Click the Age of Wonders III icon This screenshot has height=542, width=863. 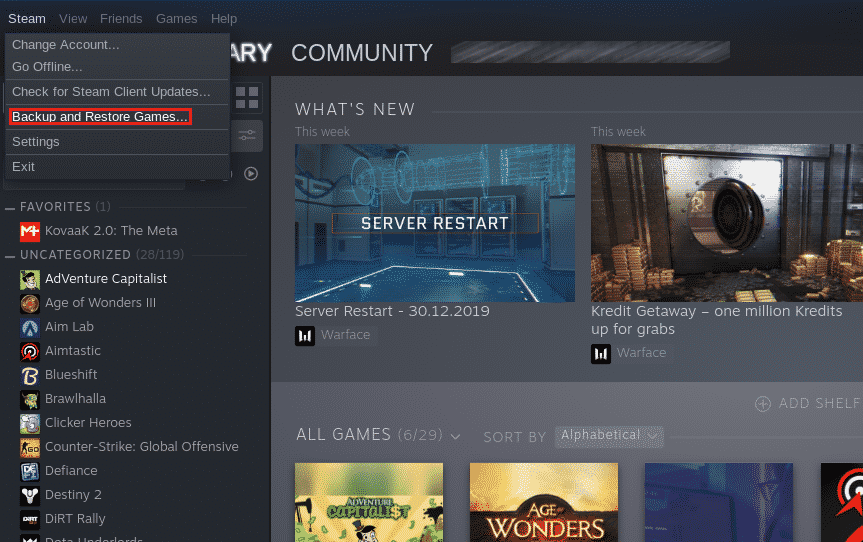30,304
